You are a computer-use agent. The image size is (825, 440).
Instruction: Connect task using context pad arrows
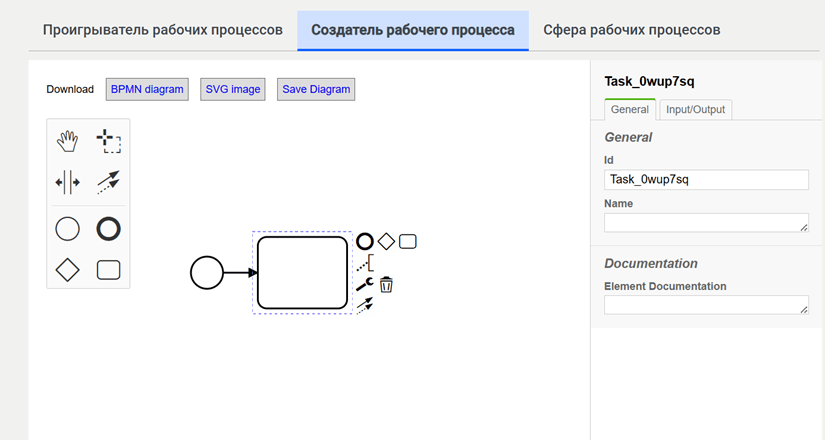[x=365, y=305]
